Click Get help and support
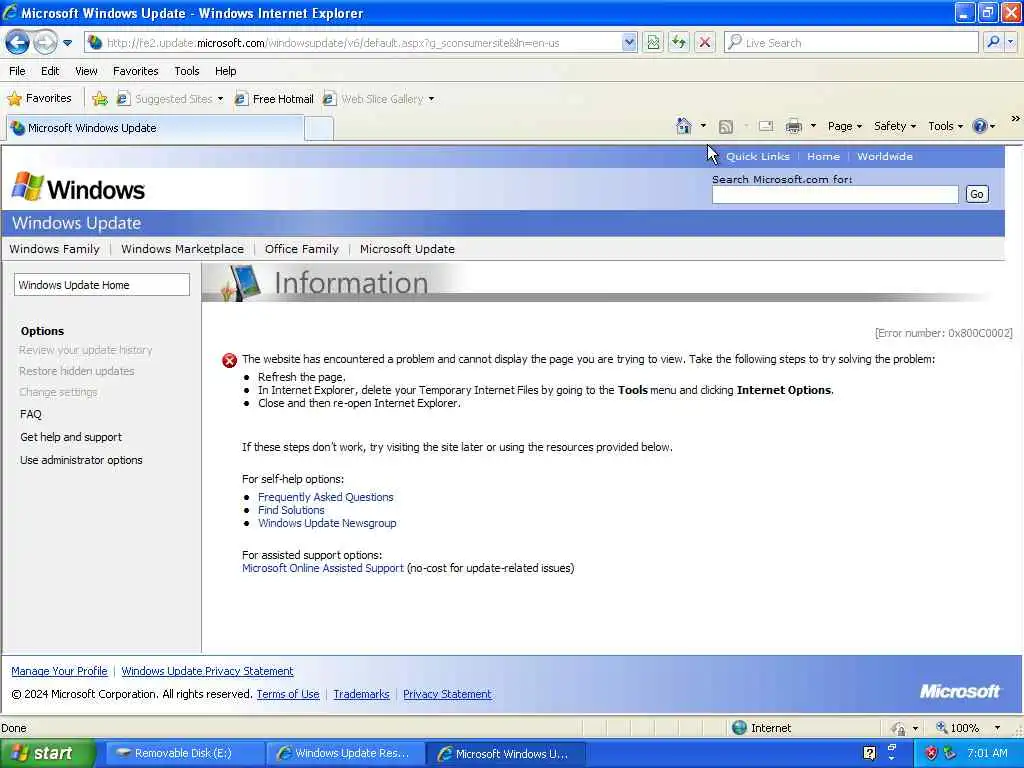This screenshot has width=1024, height=768. pyautogui.click(x=71, y=437)
